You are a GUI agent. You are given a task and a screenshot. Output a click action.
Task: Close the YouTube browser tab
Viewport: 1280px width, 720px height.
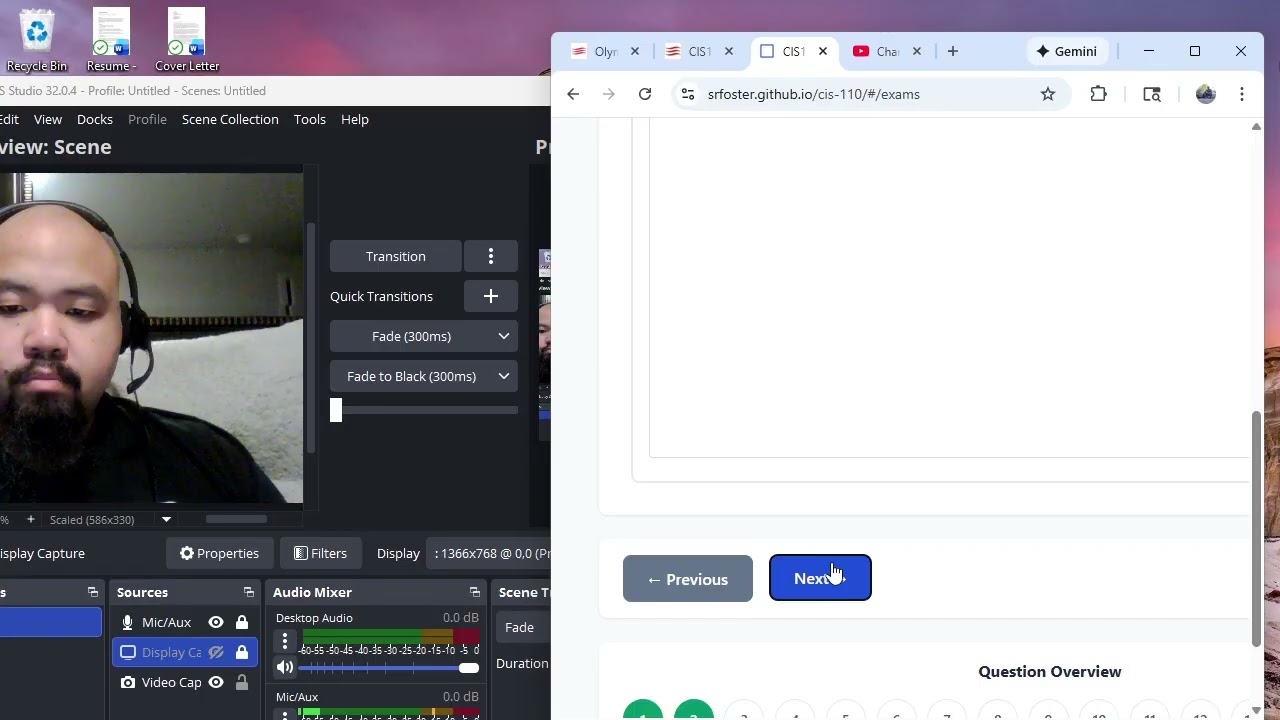(917, 51)
